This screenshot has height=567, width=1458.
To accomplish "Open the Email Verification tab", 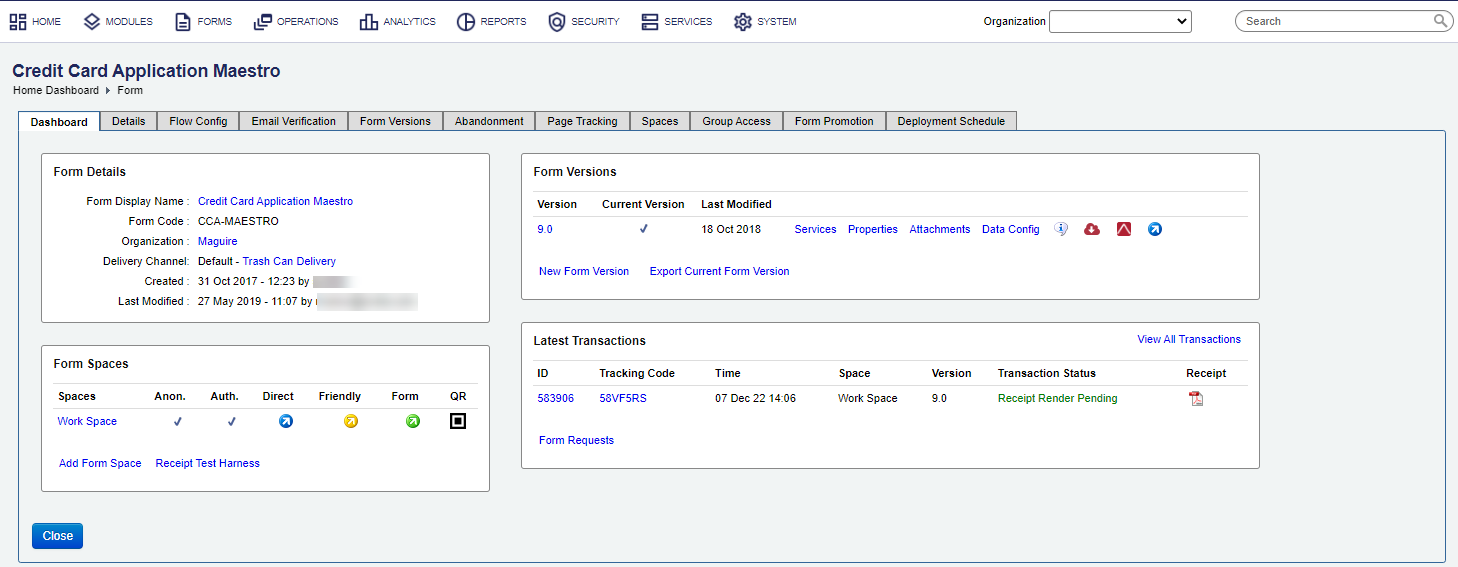I will 294,121.
